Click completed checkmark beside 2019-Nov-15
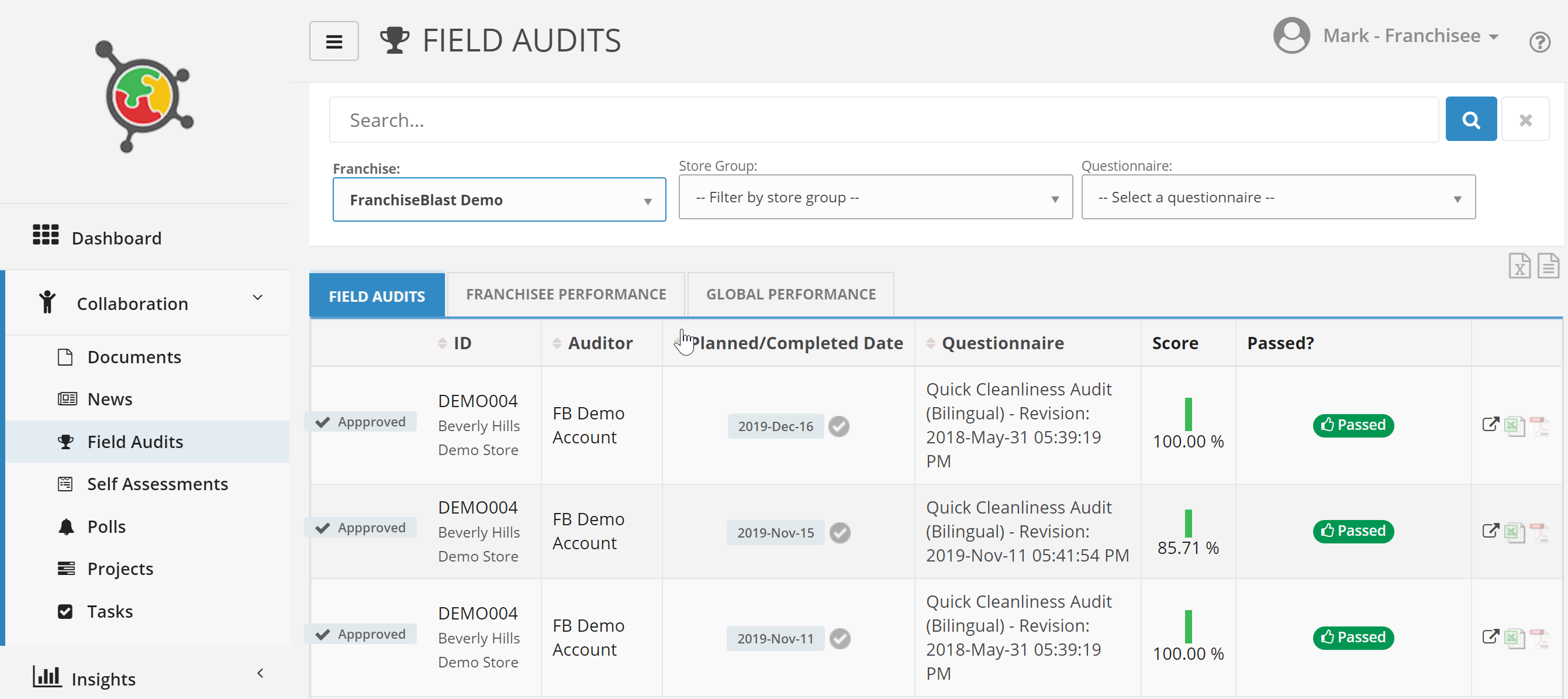 (840, 533)
